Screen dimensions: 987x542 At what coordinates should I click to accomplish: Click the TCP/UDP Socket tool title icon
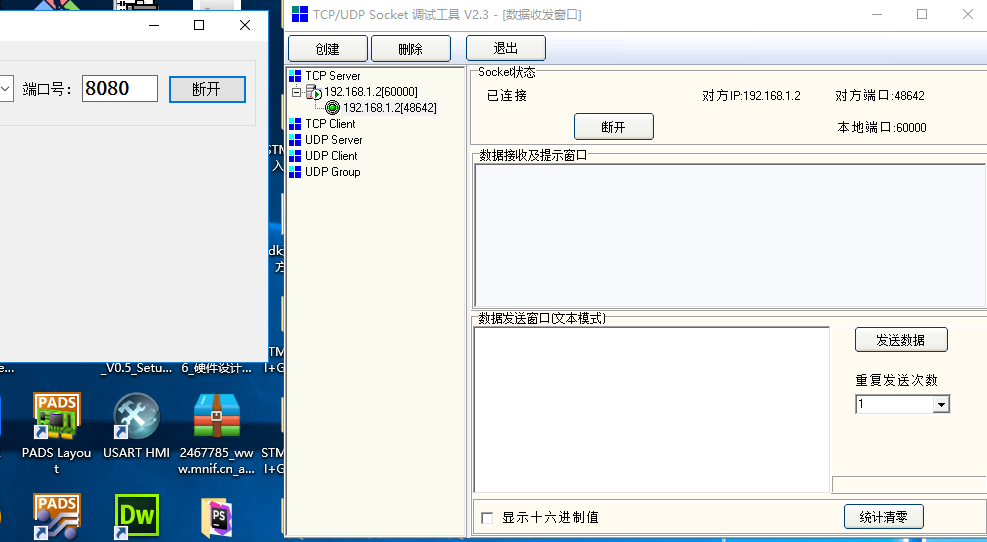pyautogui.click(x=300, y=14)
